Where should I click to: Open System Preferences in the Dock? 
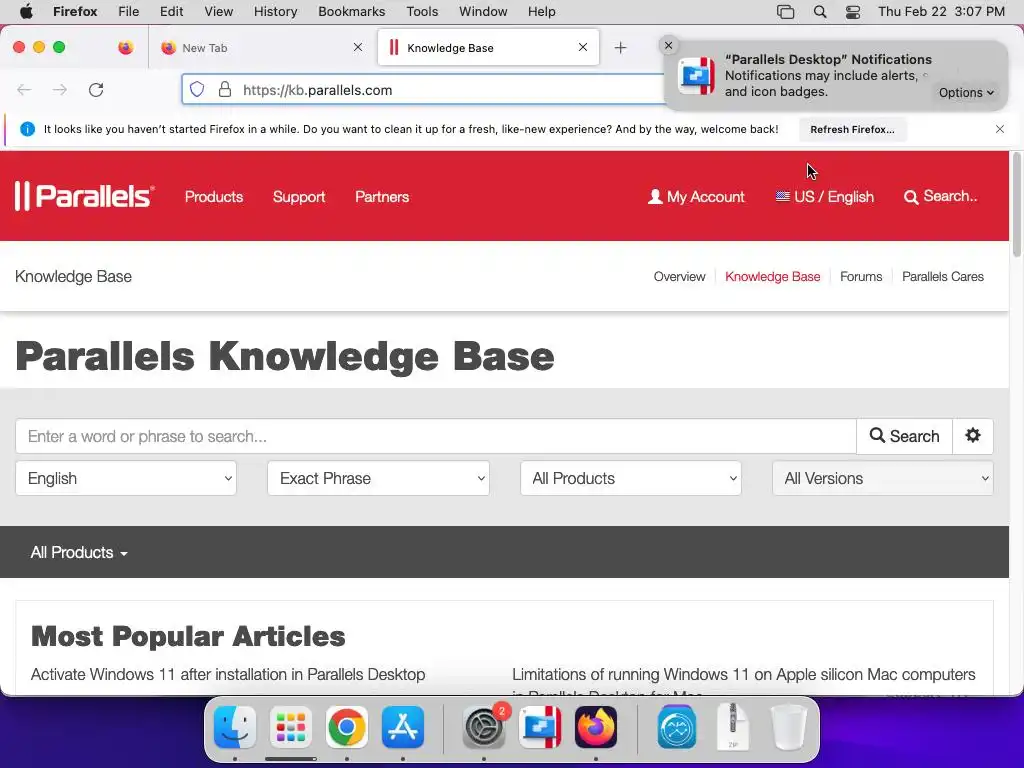483,727
